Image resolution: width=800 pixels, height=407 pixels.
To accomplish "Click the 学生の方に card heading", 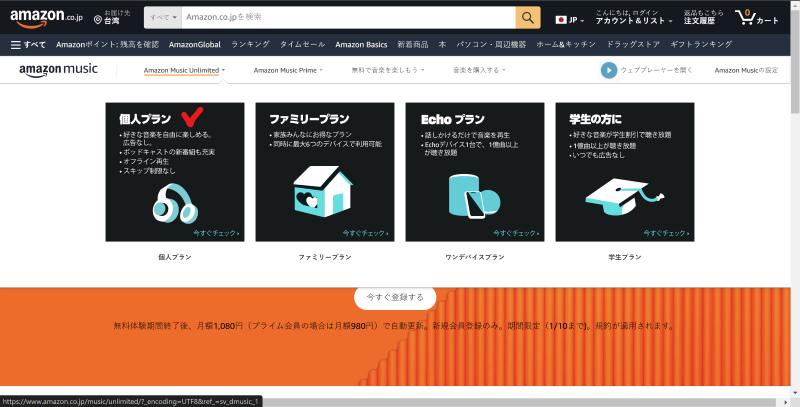I will pos(595,119).
